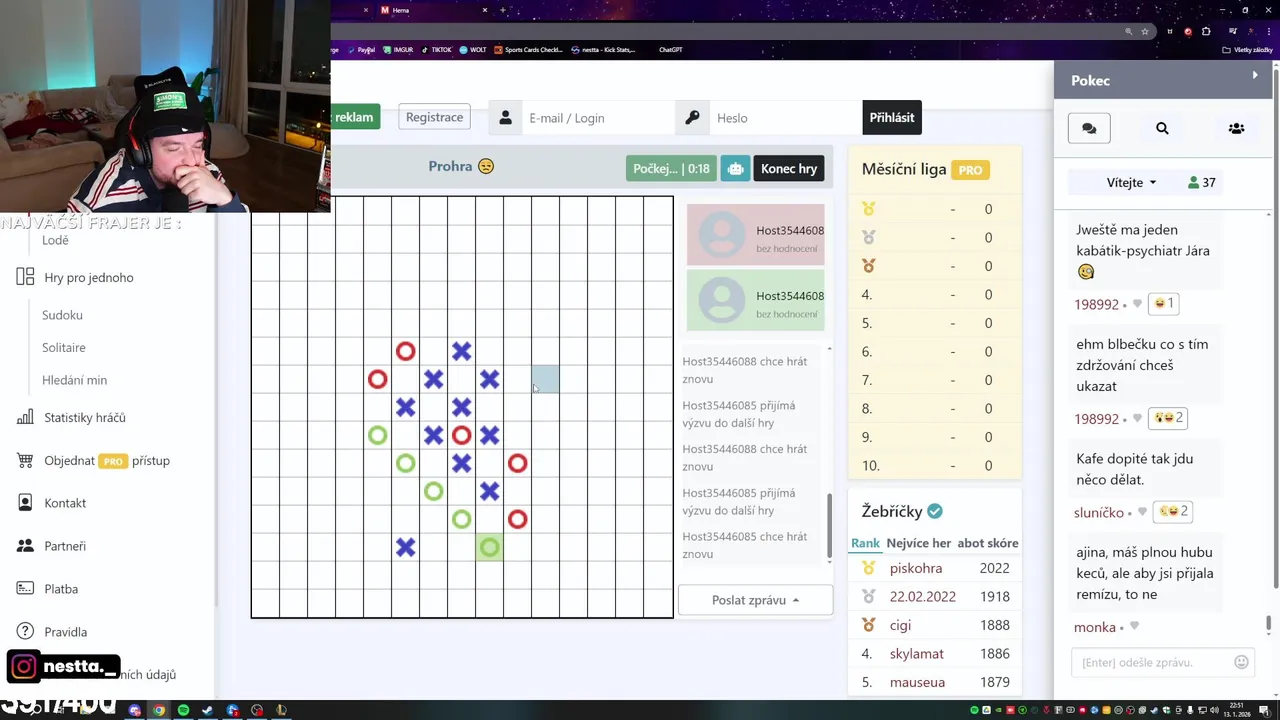Viewport: 1280px width, 720px height.
Task: Open player 22.02.2022 in leaderboard
Action: pos(922,596)
